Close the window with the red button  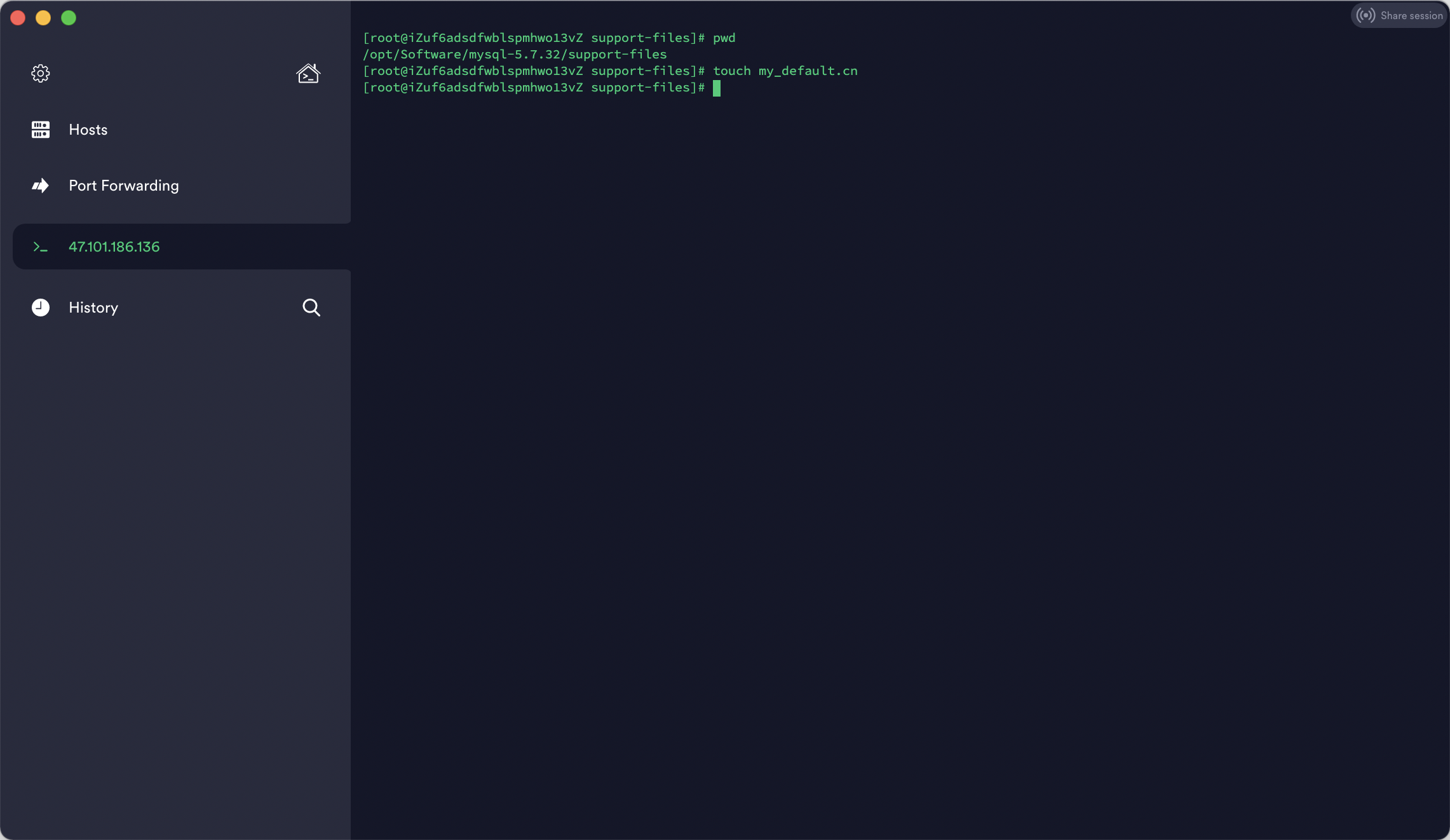click(x=18, y=18)
